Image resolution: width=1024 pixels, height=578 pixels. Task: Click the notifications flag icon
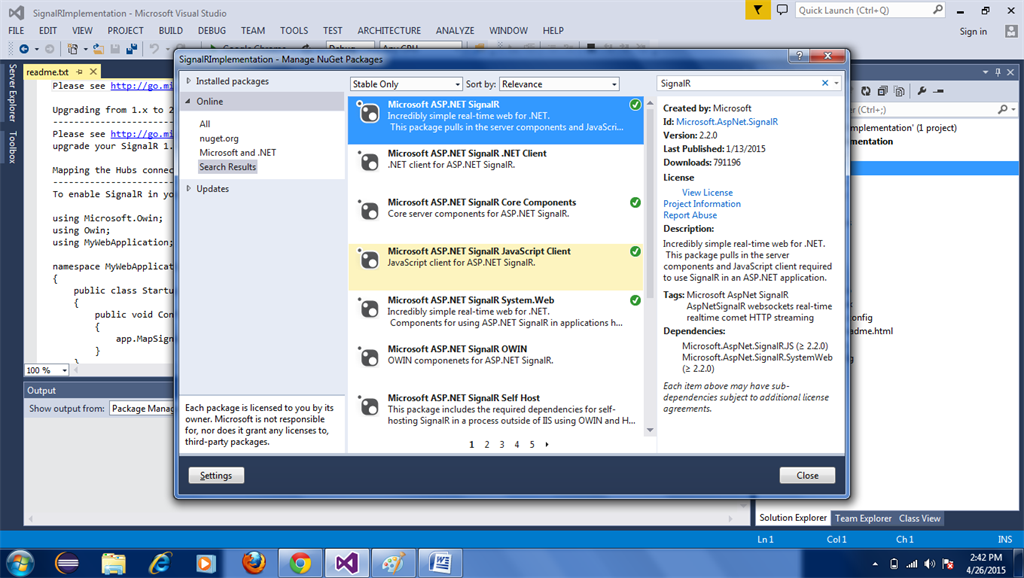(x=758, y=10)
